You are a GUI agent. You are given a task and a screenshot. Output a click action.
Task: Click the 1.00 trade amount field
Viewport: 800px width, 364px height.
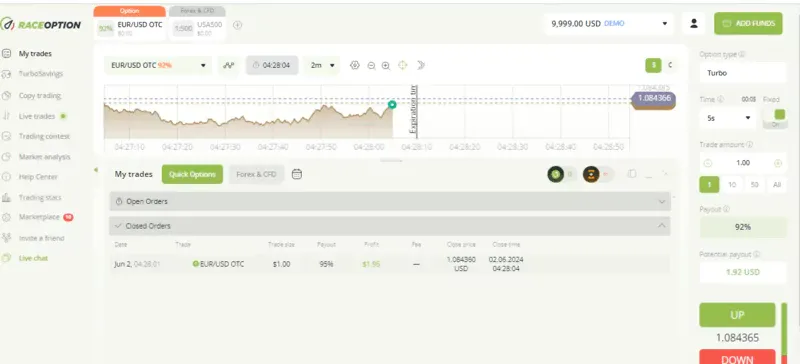(x=743, y=163)
